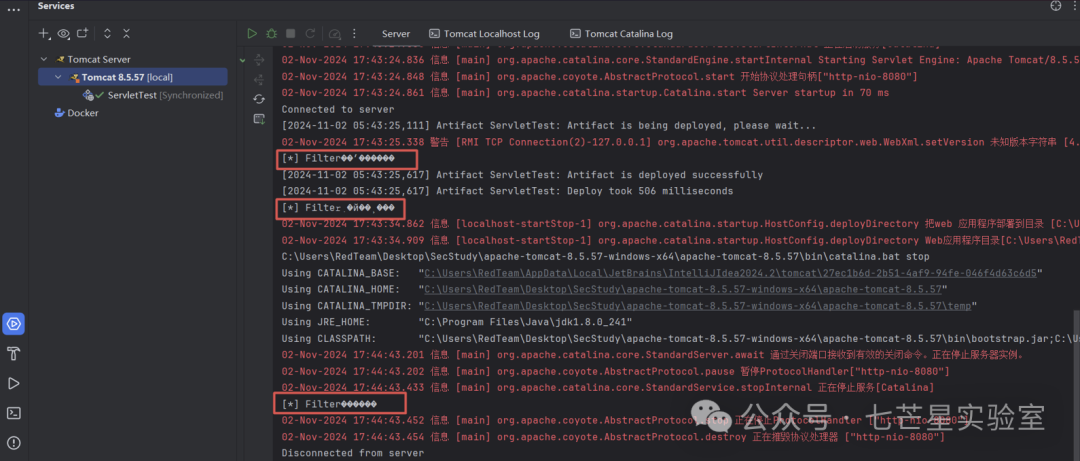Click the Open in New Tab icon
Image resolution: width=1080 pixels, height=461 pixels.
point(82,33)
